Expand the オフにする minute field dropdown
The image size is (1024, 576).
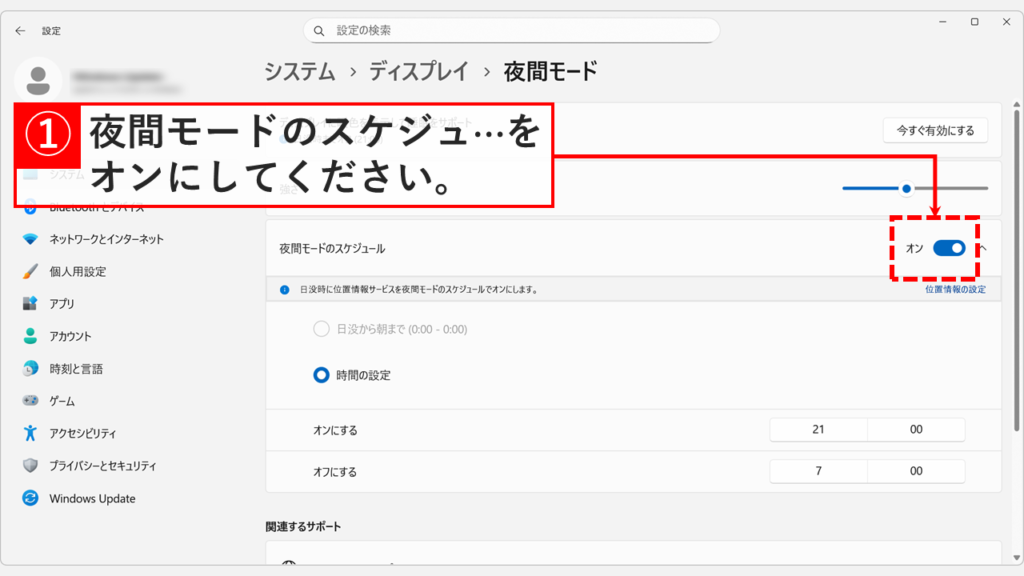pos(915,471)
